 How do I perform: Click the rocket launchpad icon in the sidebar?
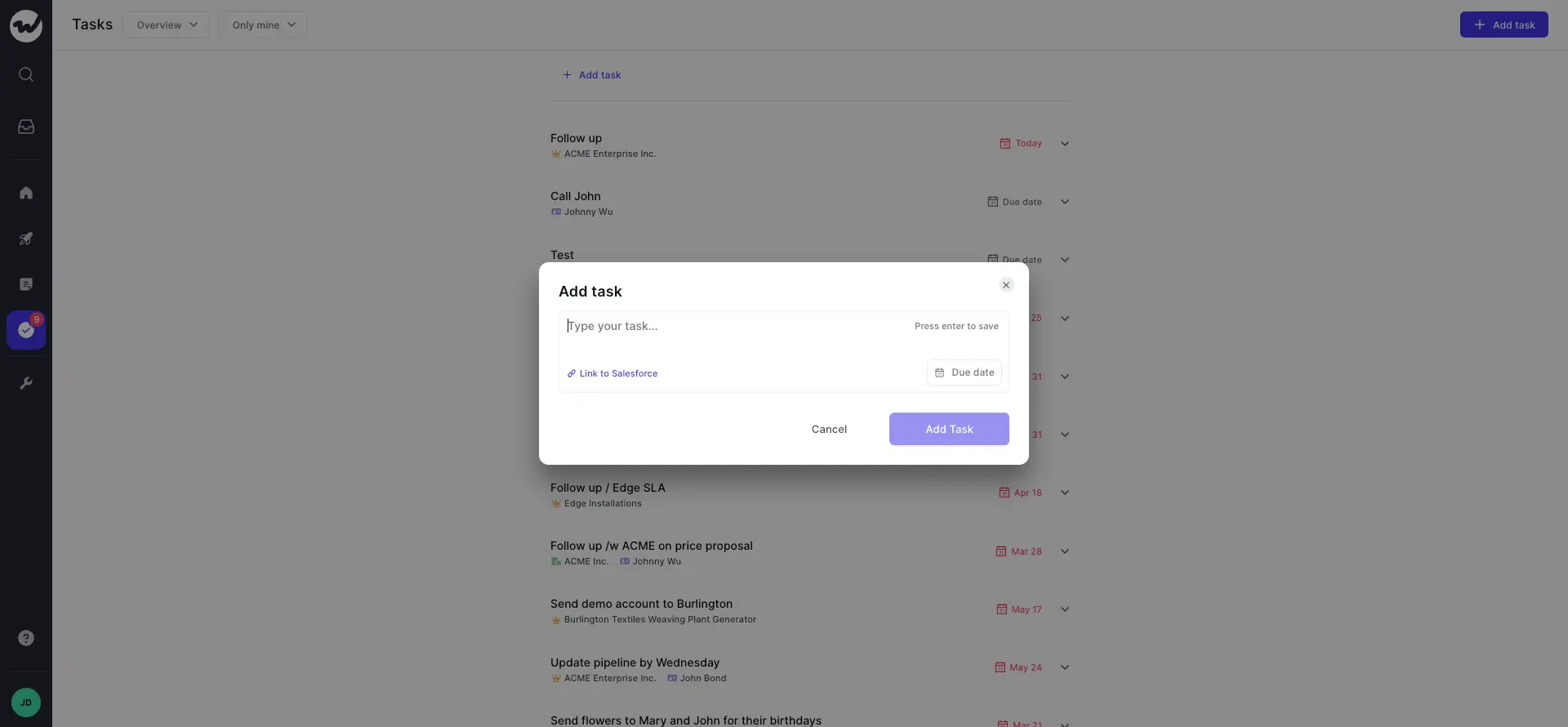26,238
